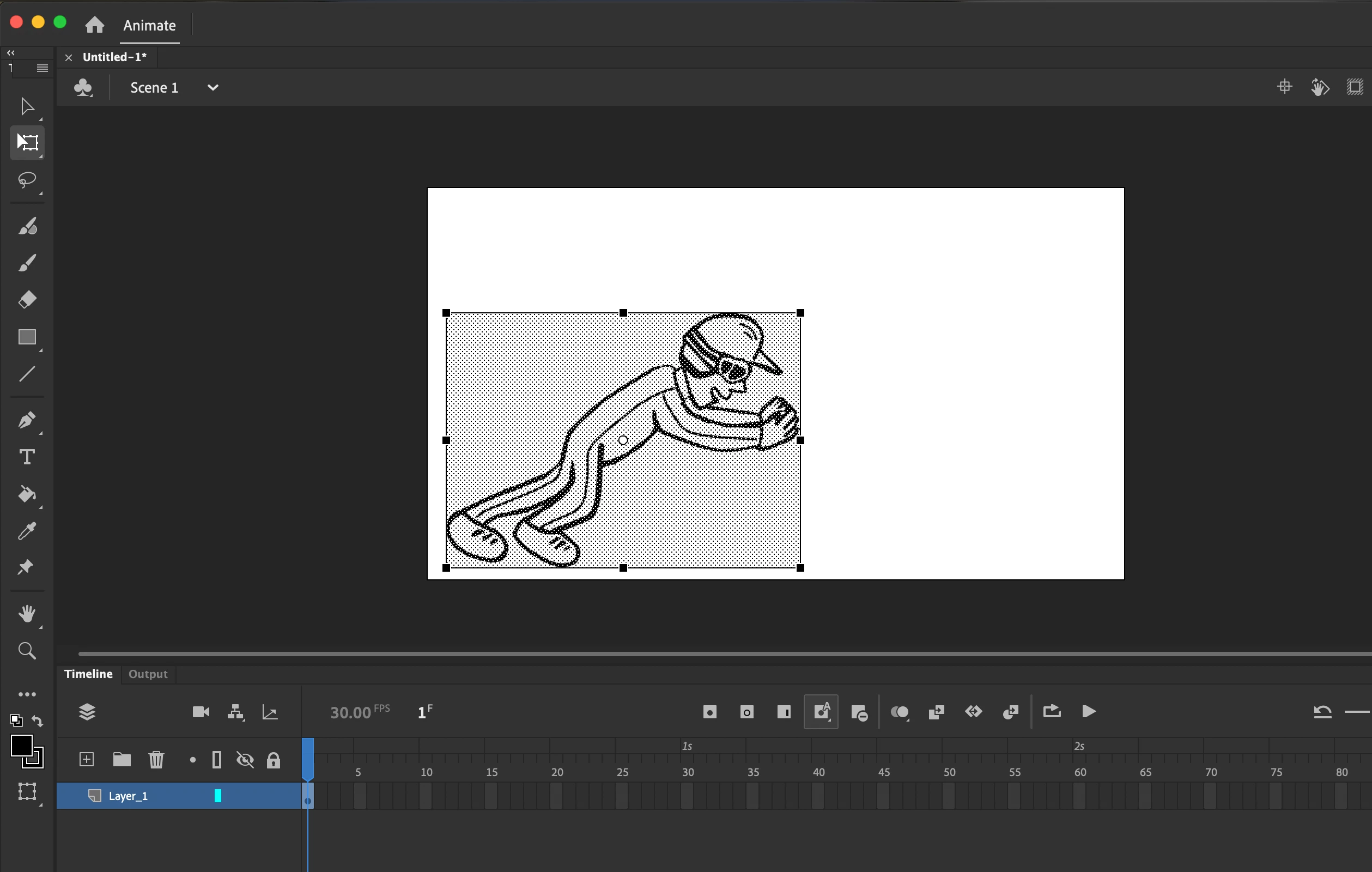Click the Rectangle tool
The height and width of the screenshot is (872, 1372).
point(27,337)
